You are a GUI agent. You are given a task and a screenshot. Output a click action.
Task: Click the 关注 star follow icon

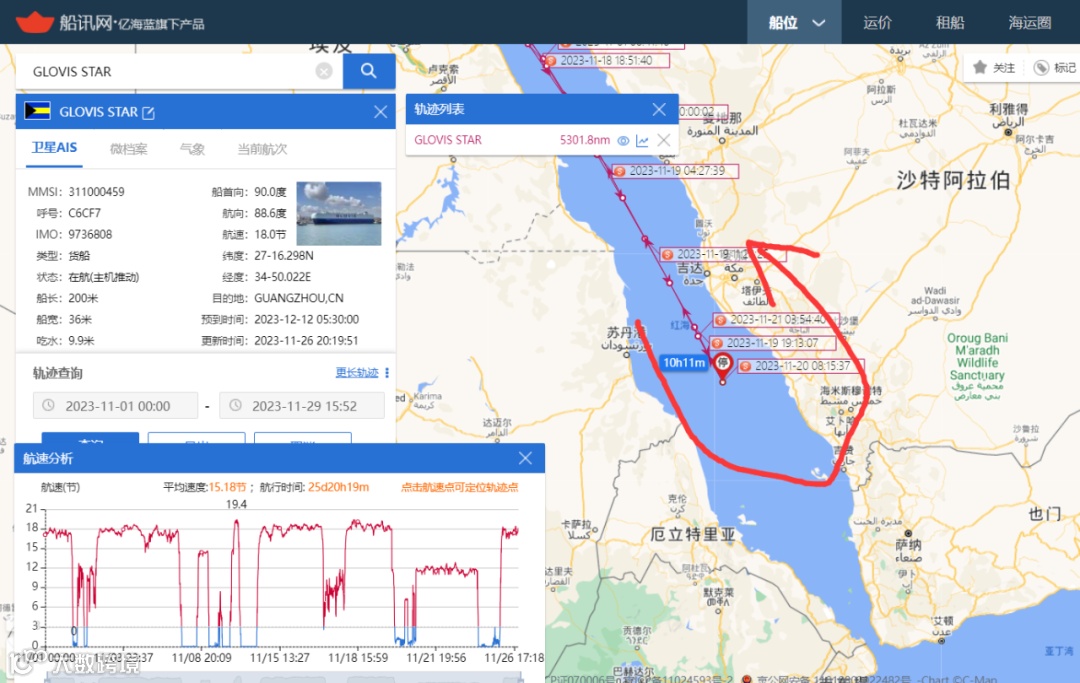point(979,67)
